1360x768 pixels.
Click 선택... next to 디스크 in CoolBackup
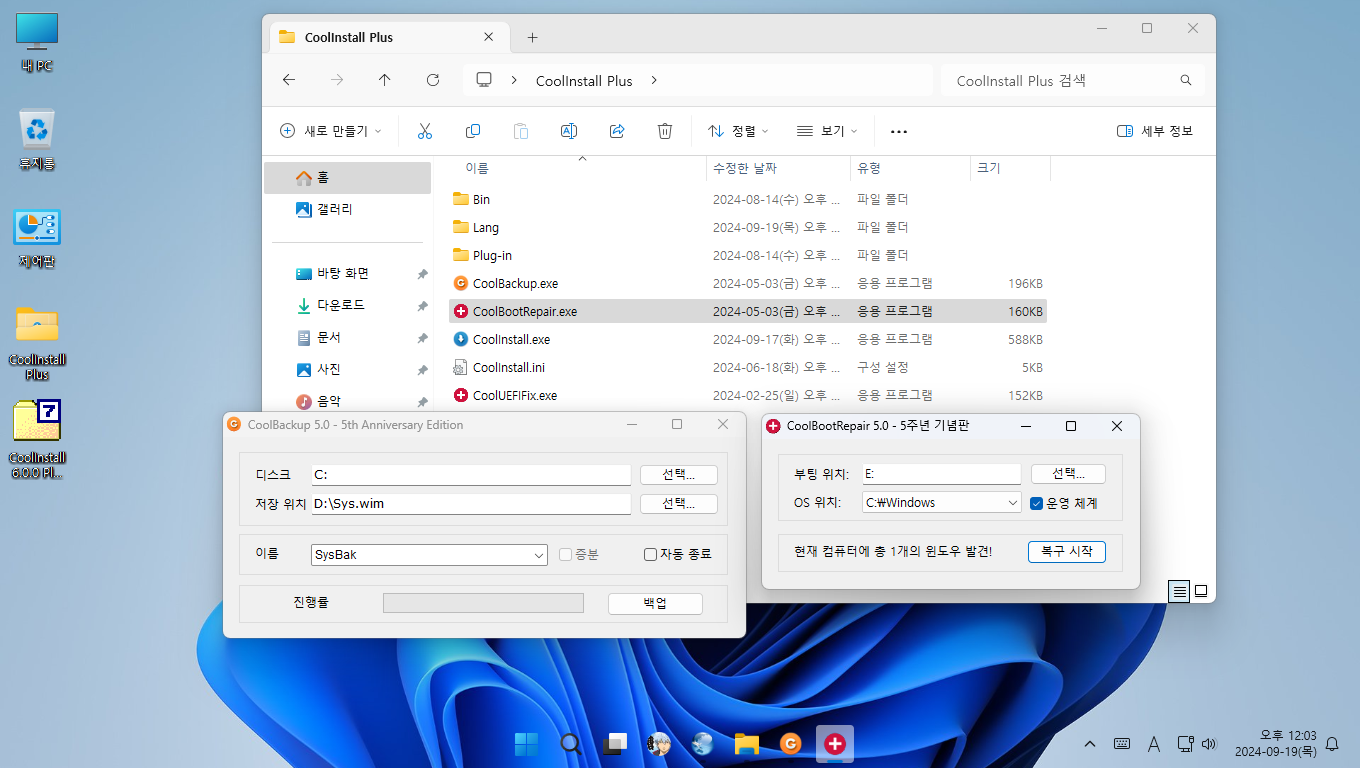click(678, 474)
